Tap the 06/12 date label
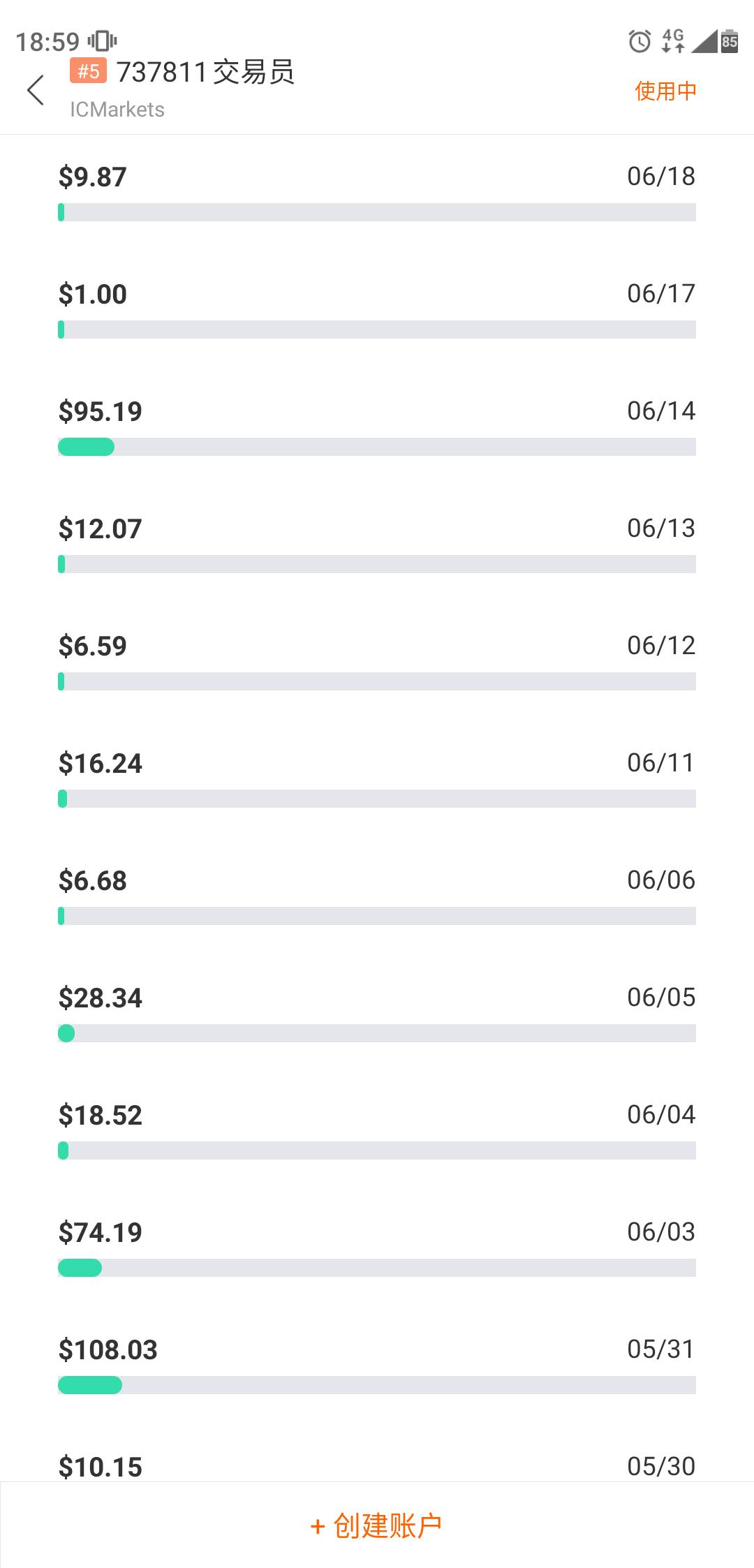The height and width of the screenshot is (1568, 754). click(661, 646)
